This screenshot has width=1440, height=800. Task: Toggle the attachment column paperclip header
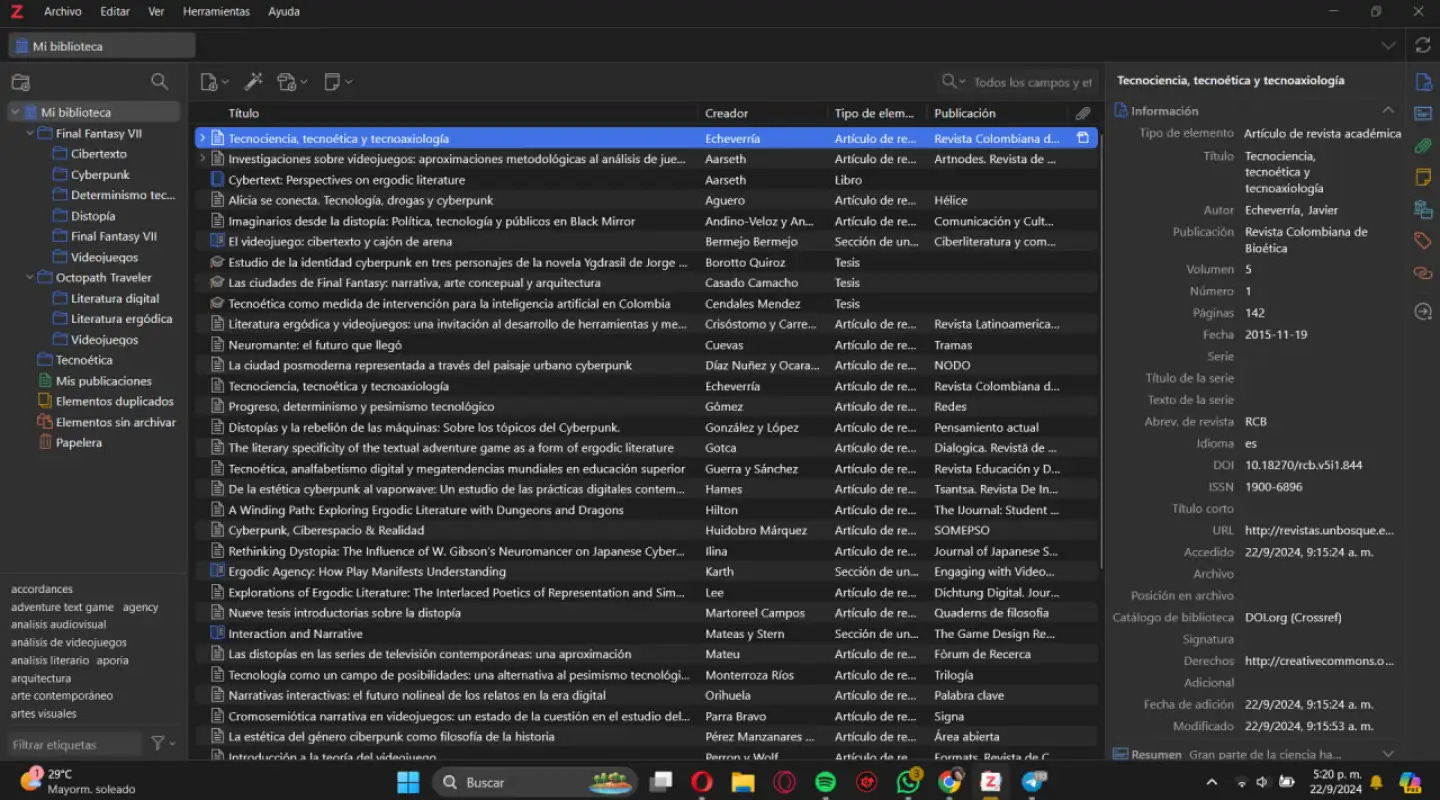pyautogui.click(x=1083, y=112)
